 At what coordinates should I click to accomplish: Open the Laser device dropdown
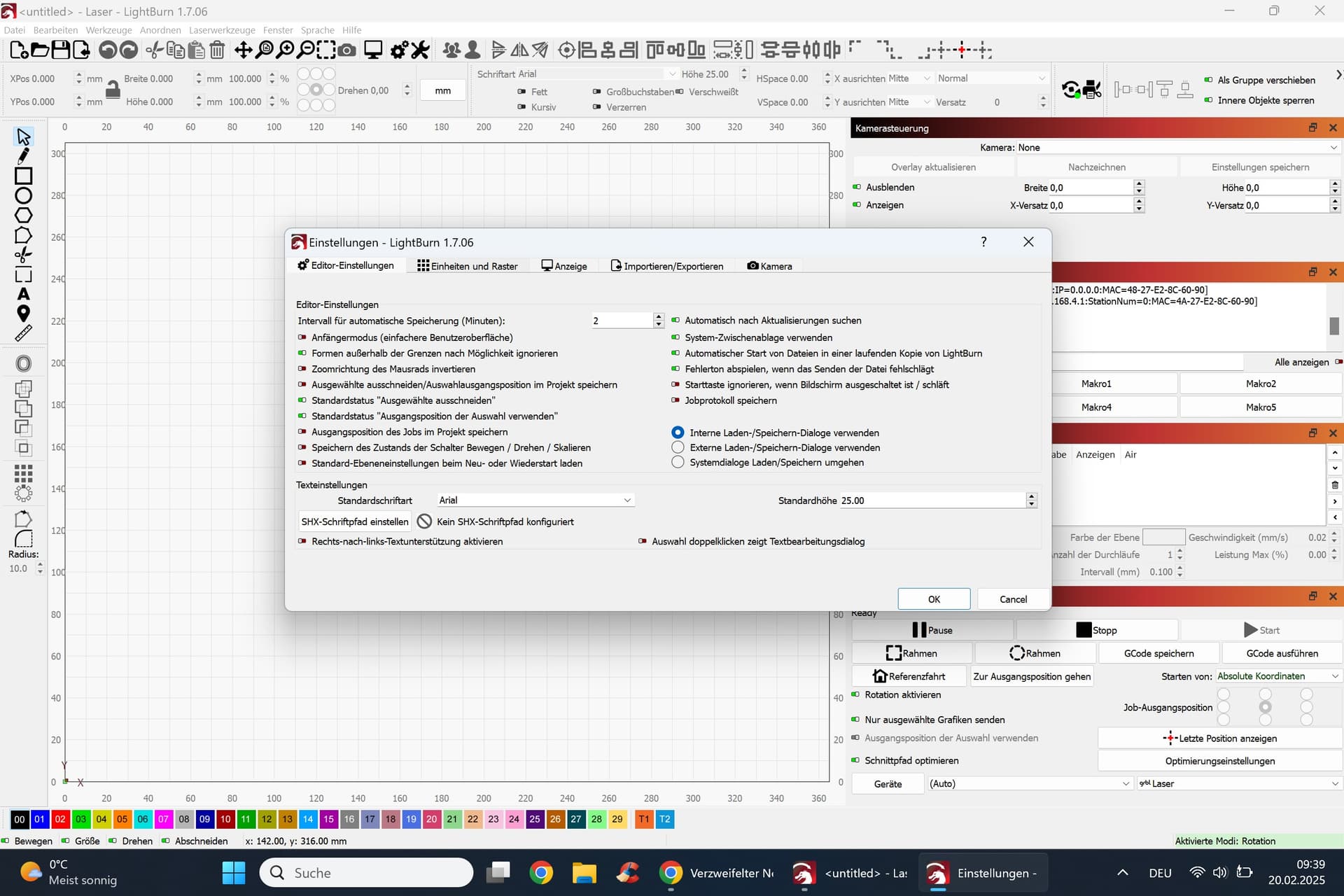[x=1239, y=783]
